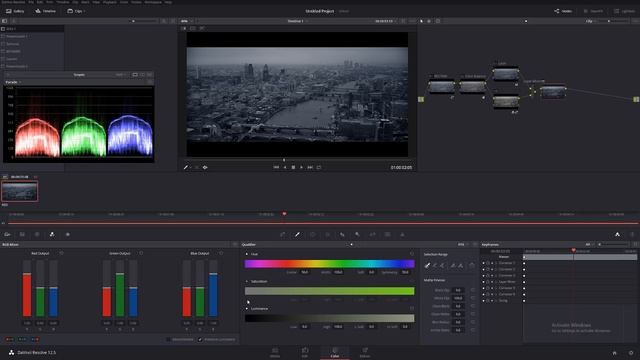
Task: Open the Motion Effects palette
Action: click(68, 234)
